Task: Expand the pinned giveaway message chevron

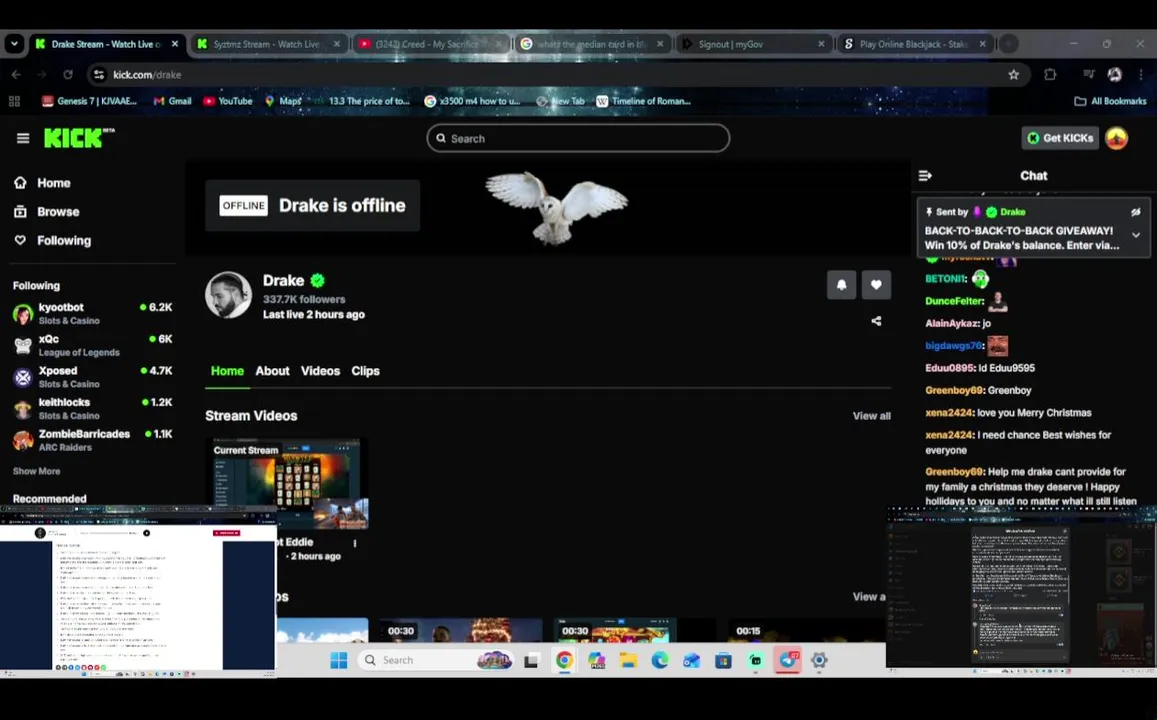Action: pos(1136,235)
